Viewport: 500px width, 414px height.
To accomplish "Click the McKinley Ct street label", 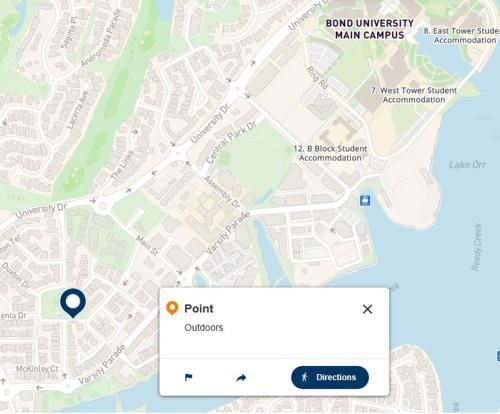I will point(37,369).
